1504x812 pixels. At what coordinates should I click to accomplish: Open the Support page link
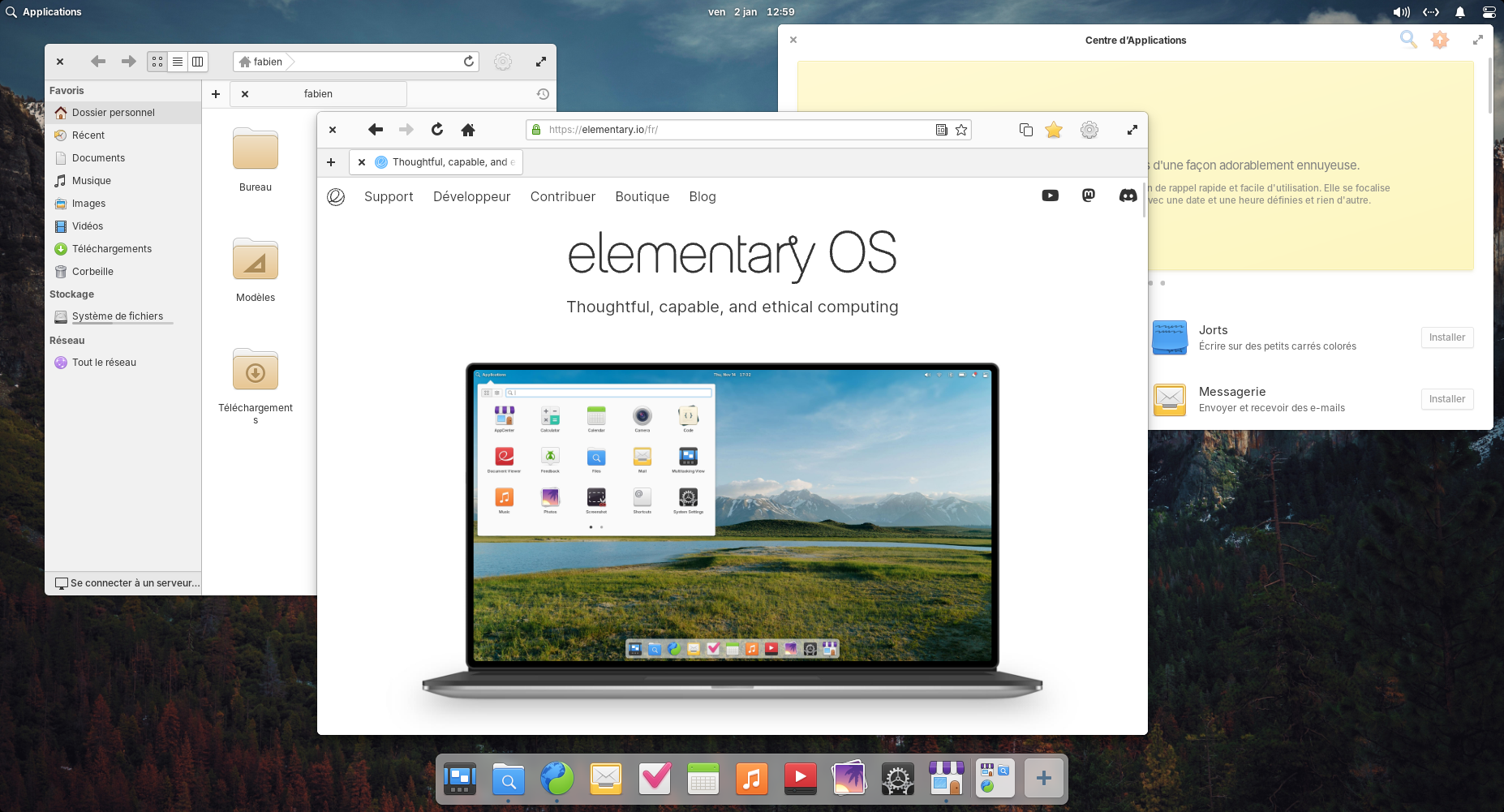(389, 196)
